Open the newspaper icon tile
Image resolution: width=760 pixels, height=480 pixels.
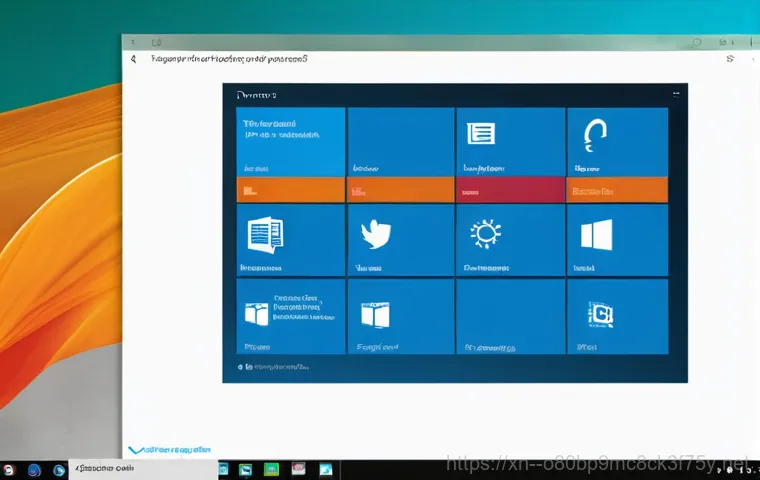pos(265,236)
